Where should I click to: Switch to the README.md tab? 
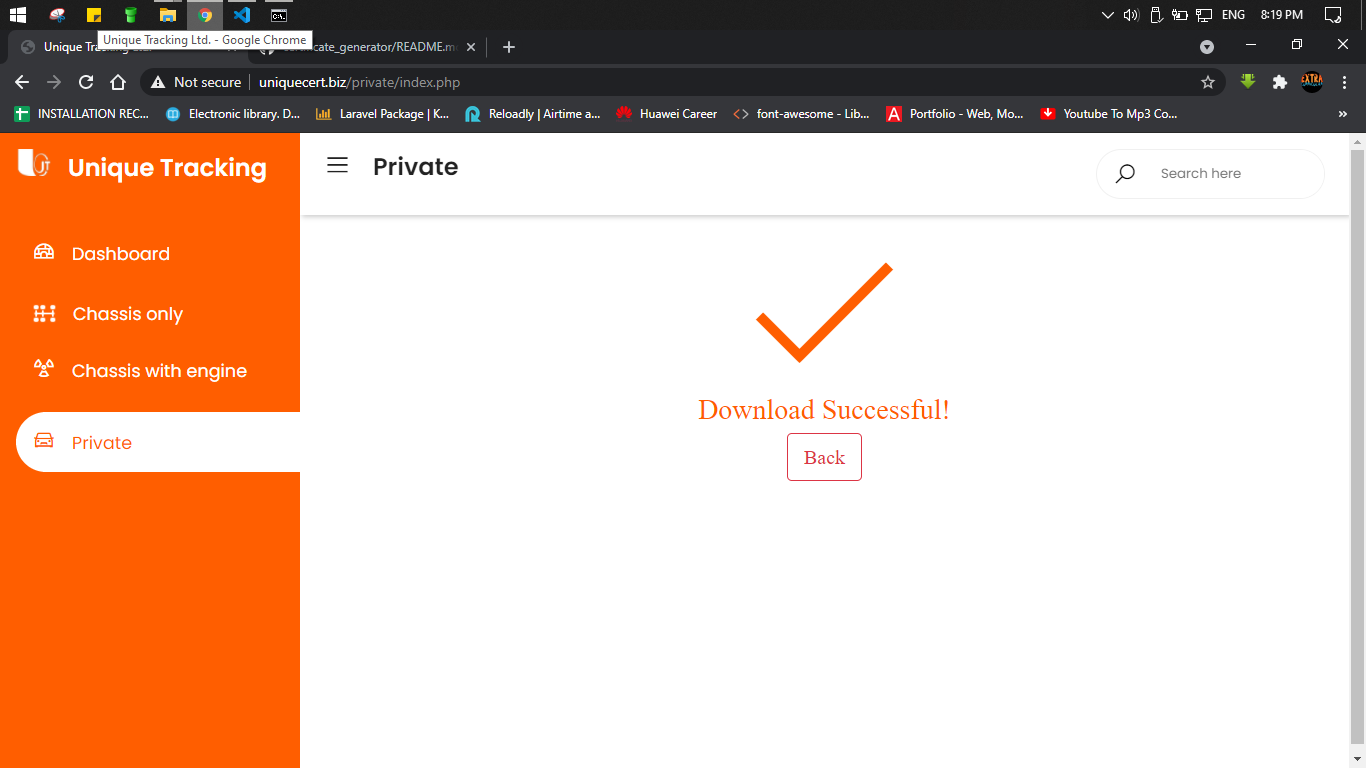[365, 47]
